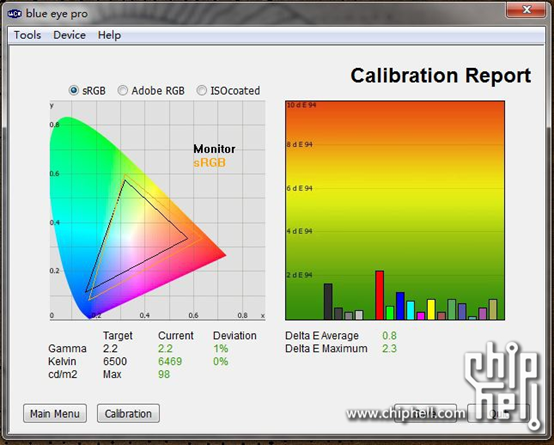
Task: Click the orange sRGB legend label
Action: click(x=210, y=163)
